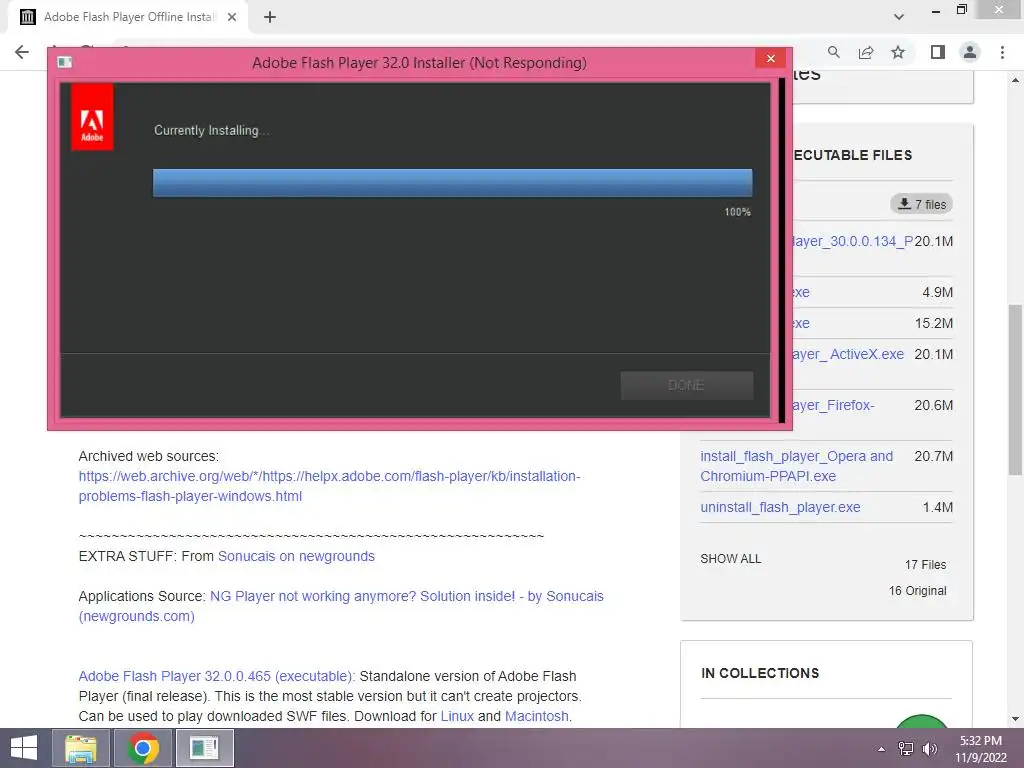Open the taskbar clock showing 5:32 PM
The width and height of the screenshot is (1024, 768).
(x=981, y=749)
